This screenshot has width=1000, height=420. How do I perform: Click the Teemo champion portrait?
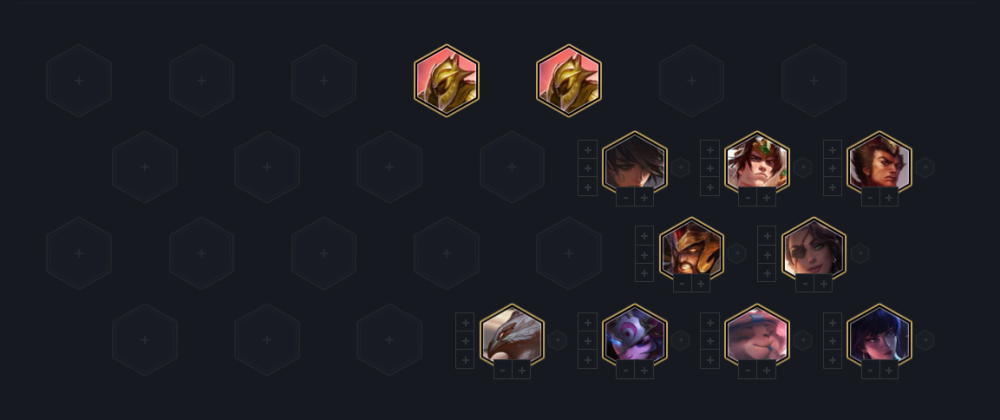(757, 335)
